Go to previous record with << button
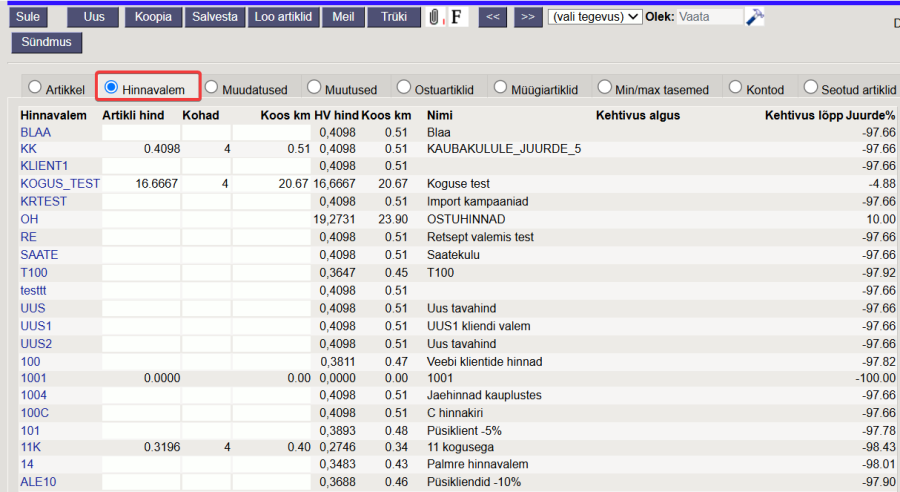Image resolution: width=900 pixels, height=492 pixels. pyautogui.click(x=492, y=17)
